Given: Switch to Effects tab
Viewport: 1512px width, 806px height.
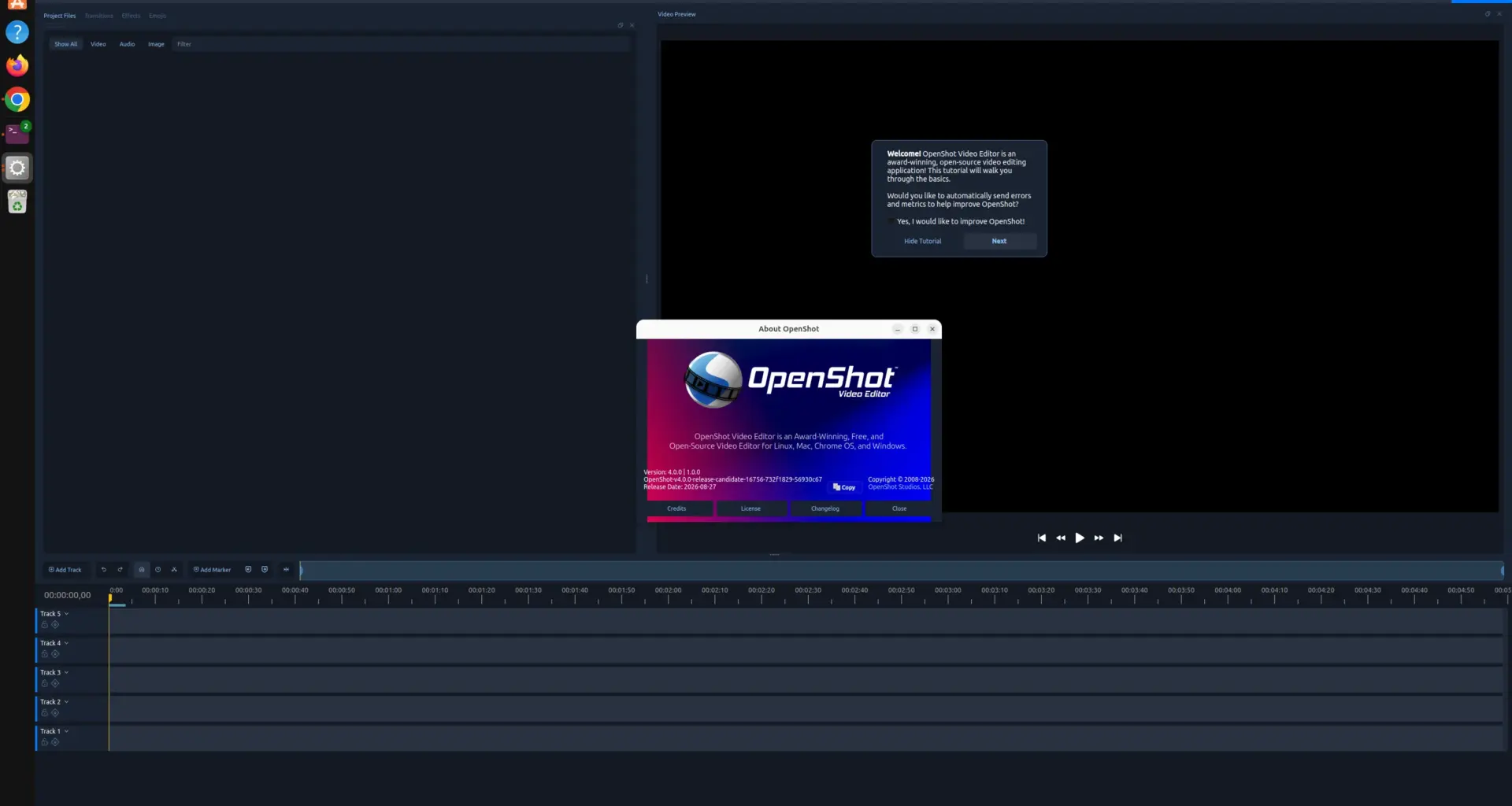Looking at the screenshot, I should 132,16.
